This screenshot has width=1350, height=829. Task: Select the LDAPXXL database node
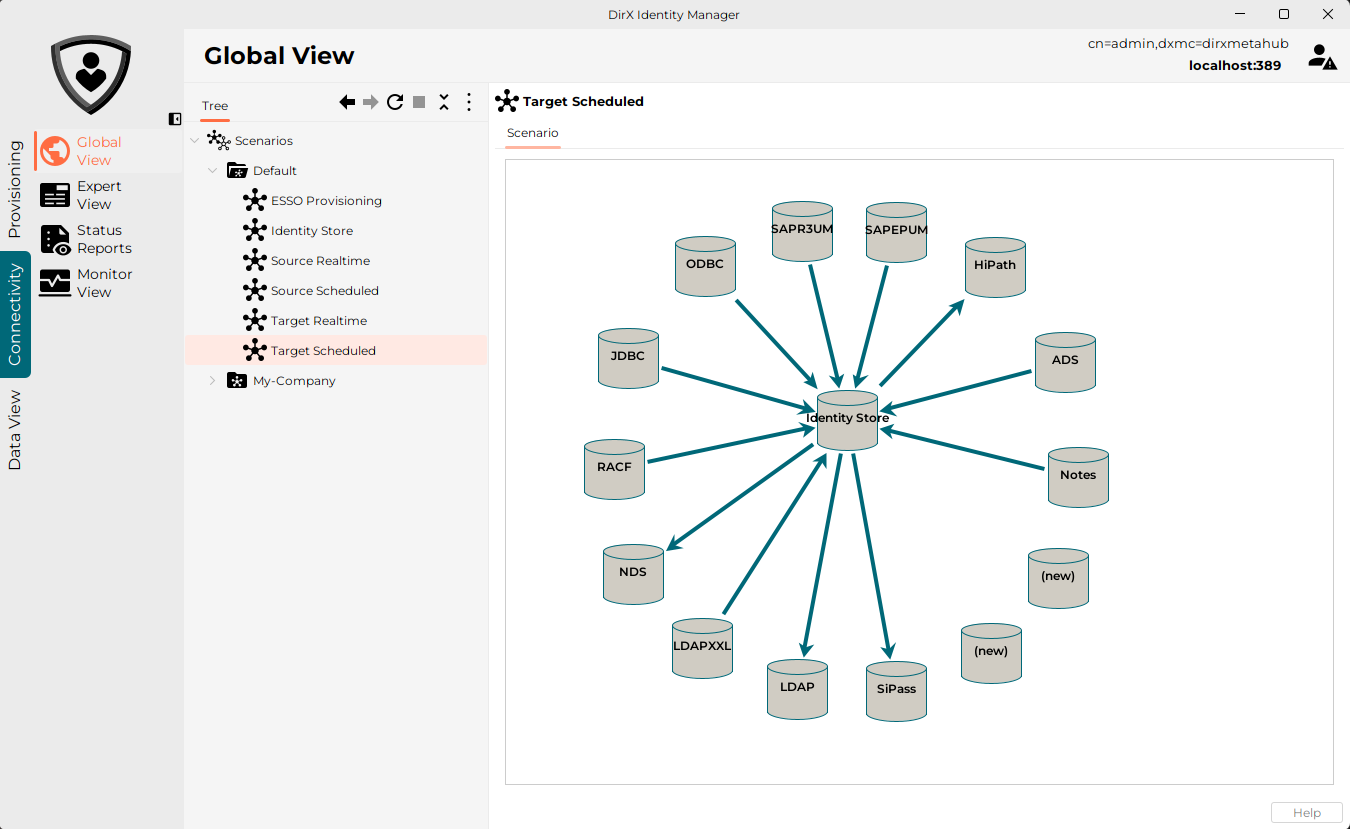pyautogui.click(x=702, y=648)
